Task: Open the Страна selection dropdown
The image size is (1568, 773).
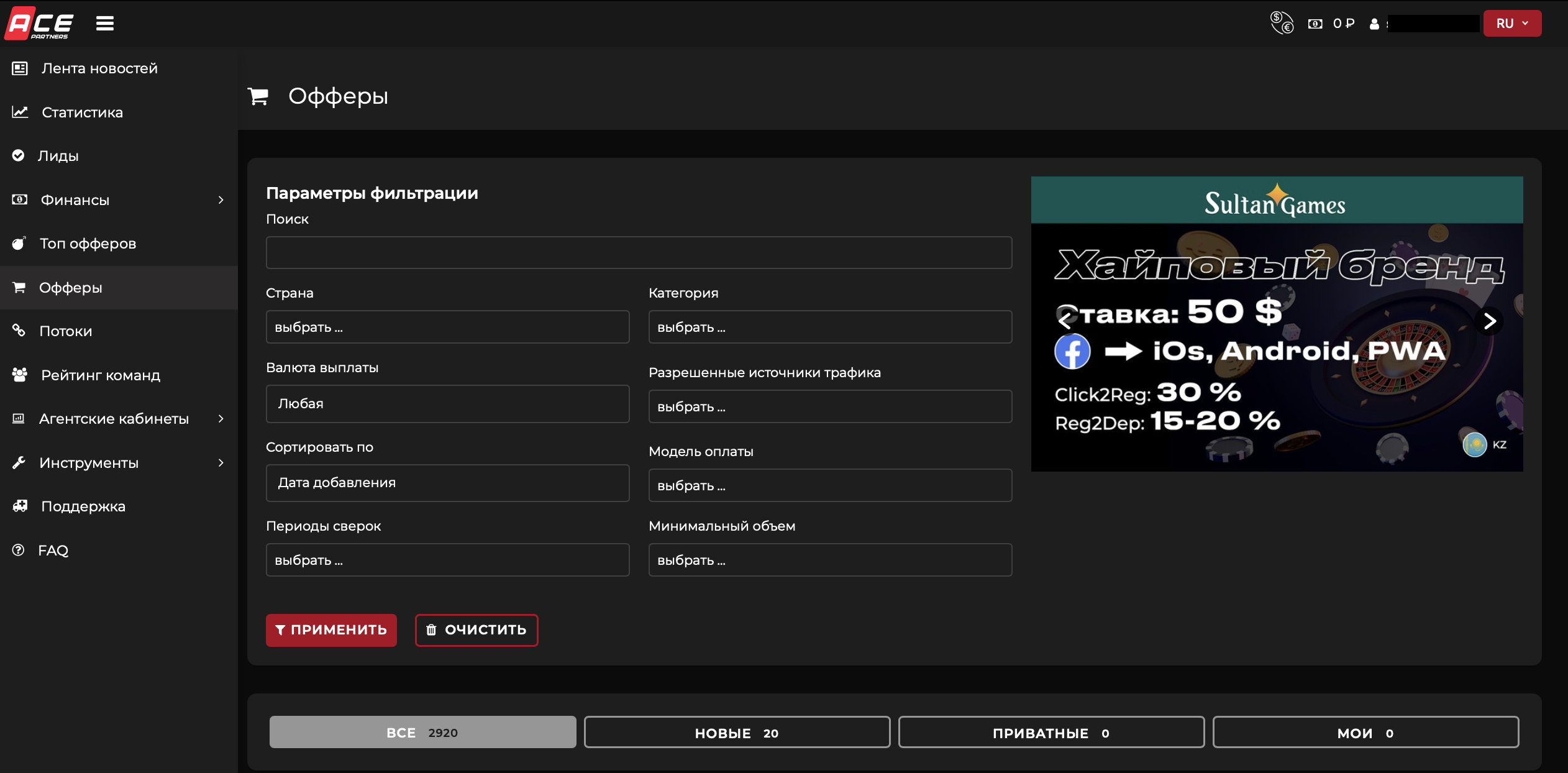Action: [447, 327]
